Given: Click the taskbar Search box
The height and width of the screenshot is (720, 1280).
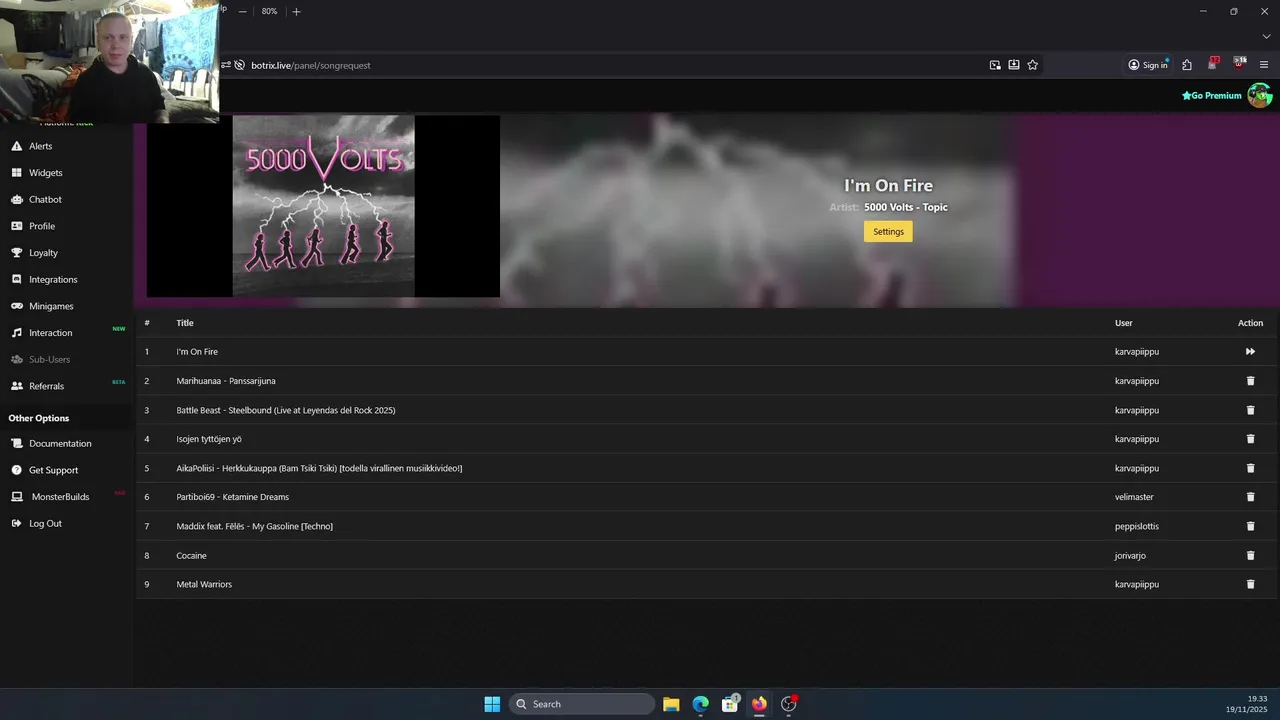Looking at the screenshot, I should [582, 704].
